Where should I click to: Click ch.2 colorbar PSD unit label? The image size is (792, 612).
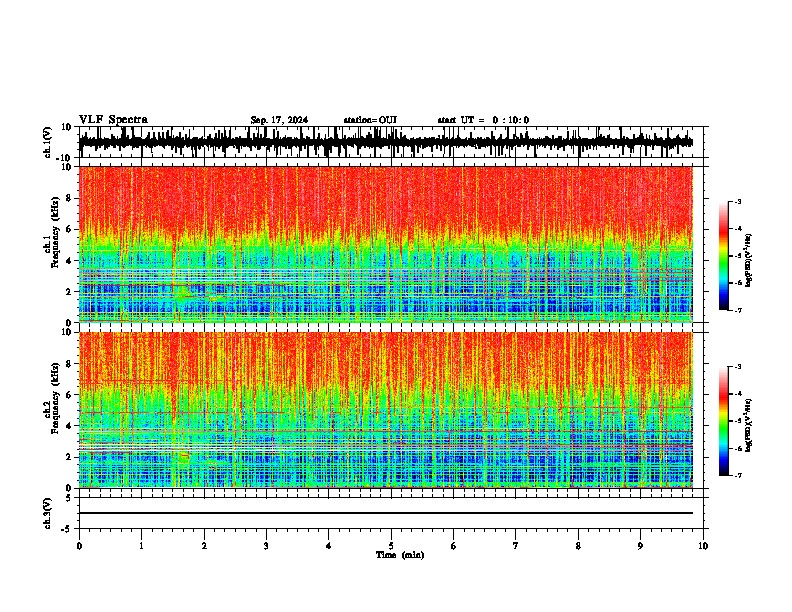tap(749, 425)
